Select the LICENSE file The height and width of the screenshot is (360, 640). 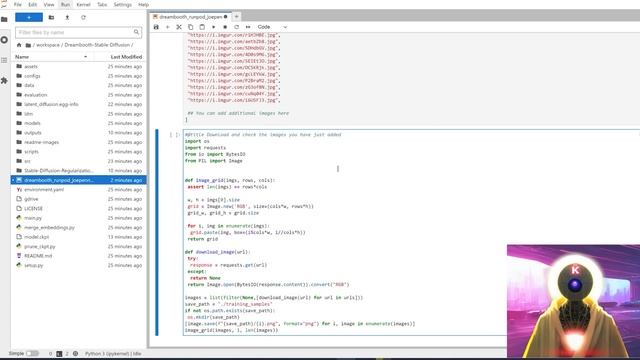[78, 208]
